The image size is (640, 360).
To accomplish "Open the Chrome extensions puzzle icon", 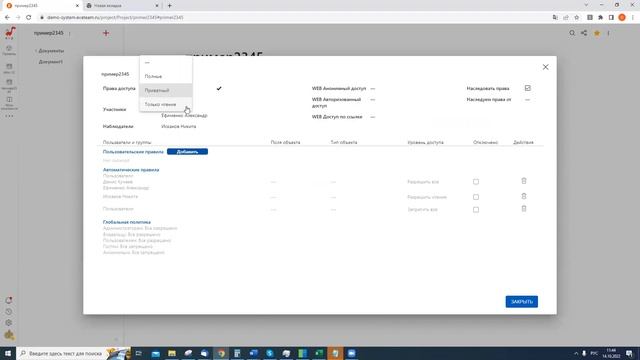I will coord(600,18).
